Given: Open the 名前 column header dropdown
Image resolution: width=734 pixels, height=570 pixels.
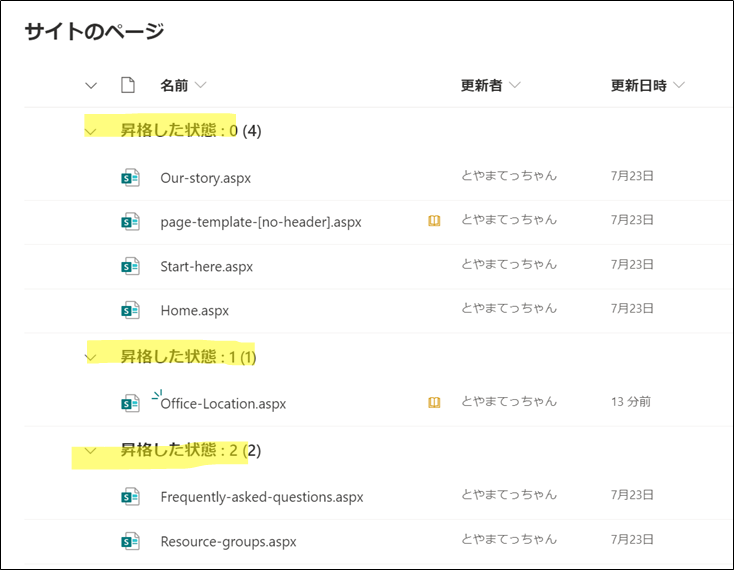Looking at the screenshot, I should click(183, 85).
